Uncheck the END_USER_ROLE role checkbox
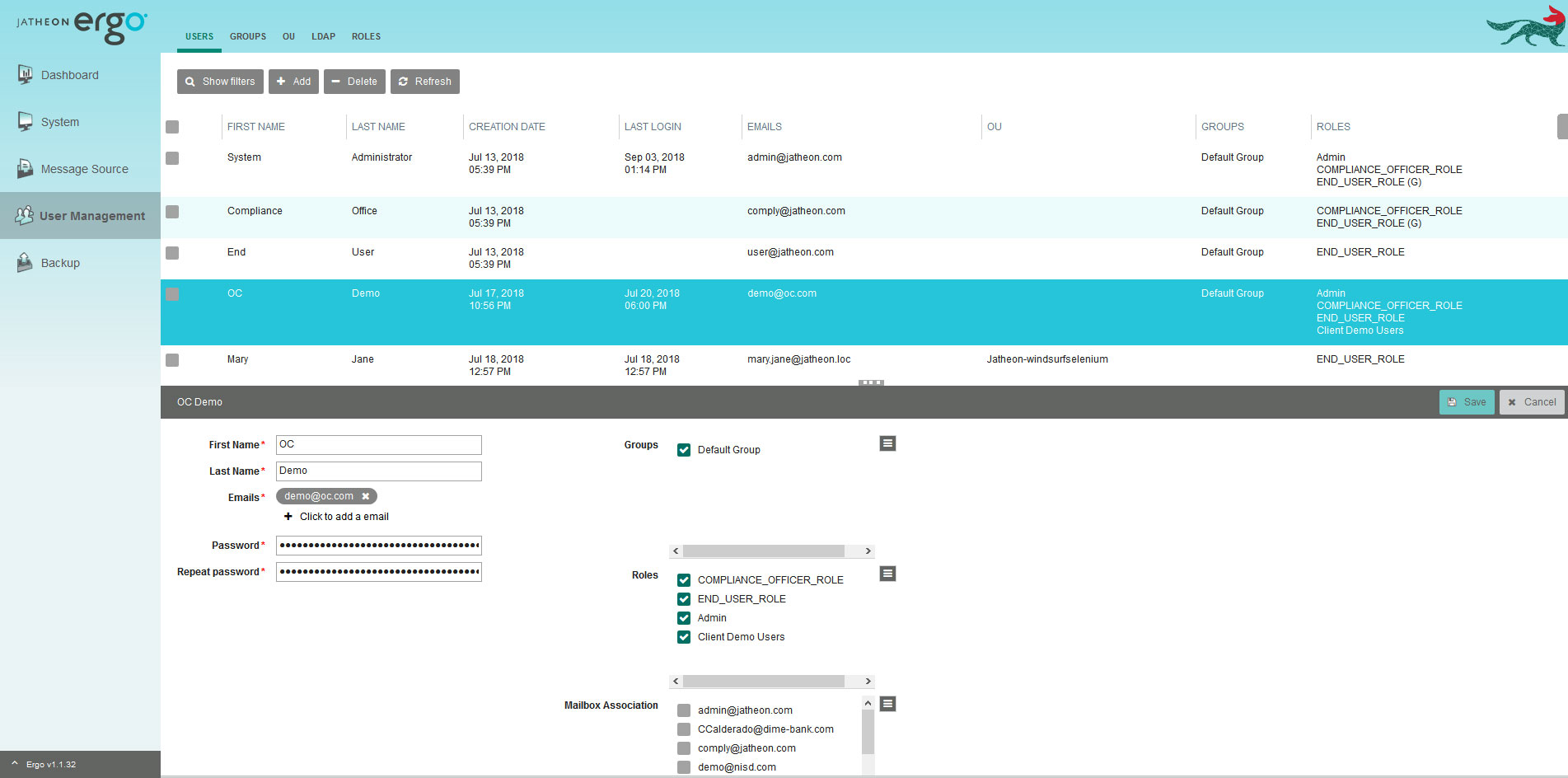The height and width of the screenshot is (778, 1568). point(684,599)
